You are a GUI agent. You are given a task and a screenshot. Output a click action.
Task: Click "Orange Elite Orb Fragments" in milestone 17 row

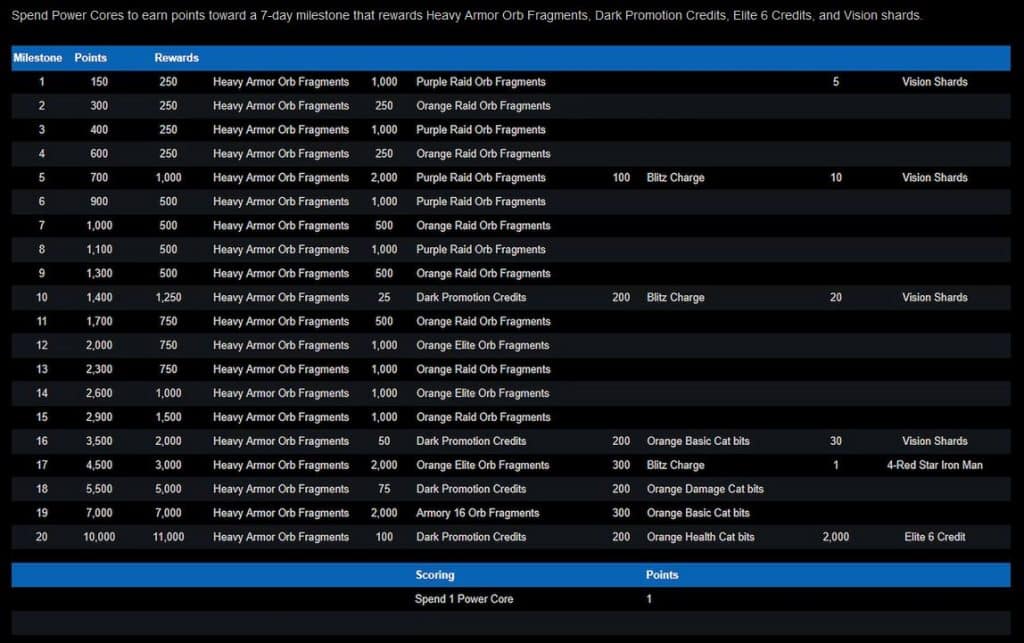tap(483, 465)
